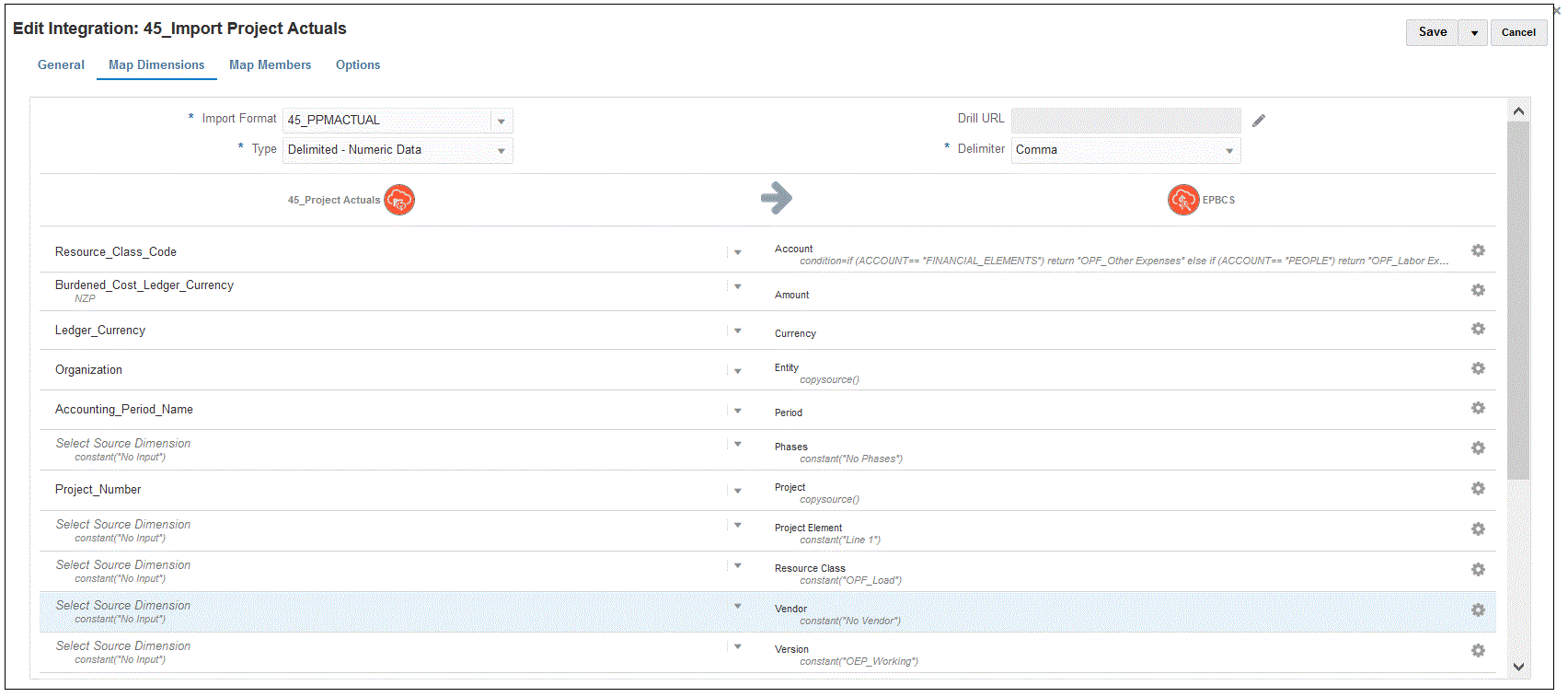Viewport: 1568px width, 697px height.
Task: Edit Drill URL with pencil icon
Action: [1259, 121]
